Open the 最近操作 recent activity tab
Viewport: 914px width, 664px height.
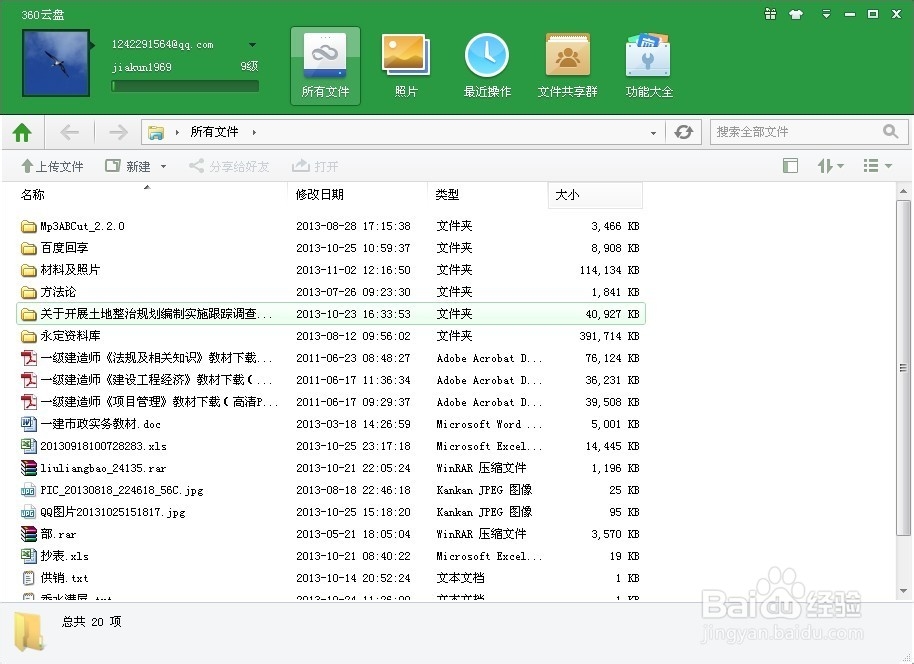point(487,66)
